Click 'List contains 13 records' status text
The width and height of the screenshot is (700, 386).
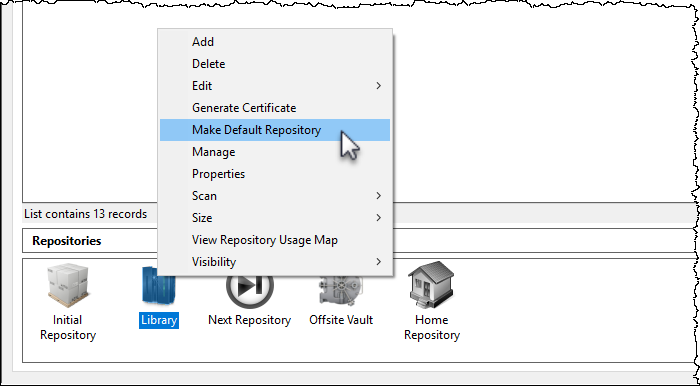[x=85, y=214]
